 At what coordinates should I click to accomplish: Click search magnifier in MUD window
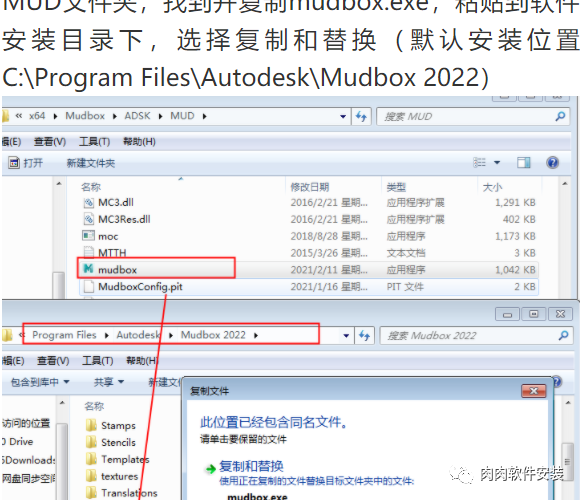[x=560, y=116]
